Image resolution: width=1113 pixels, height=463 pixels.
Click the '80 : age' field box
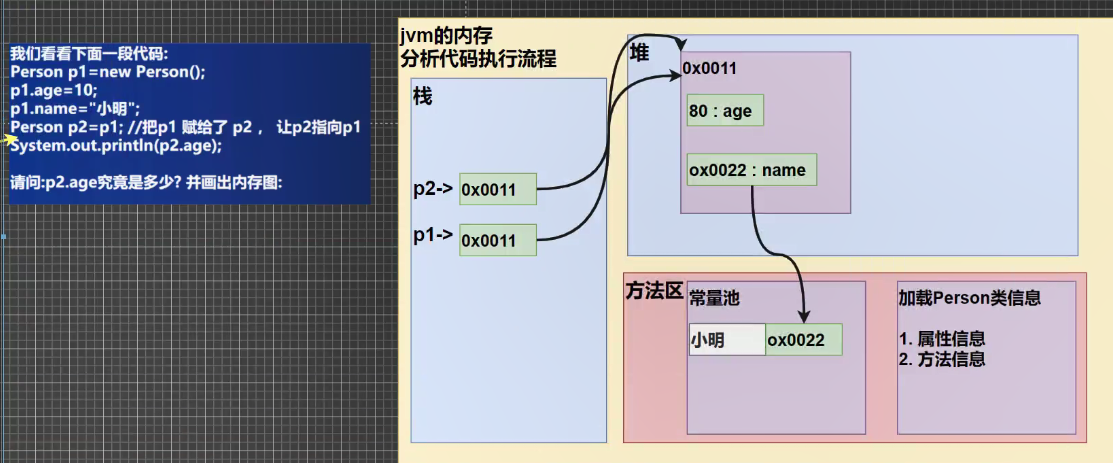coord(725,111)
